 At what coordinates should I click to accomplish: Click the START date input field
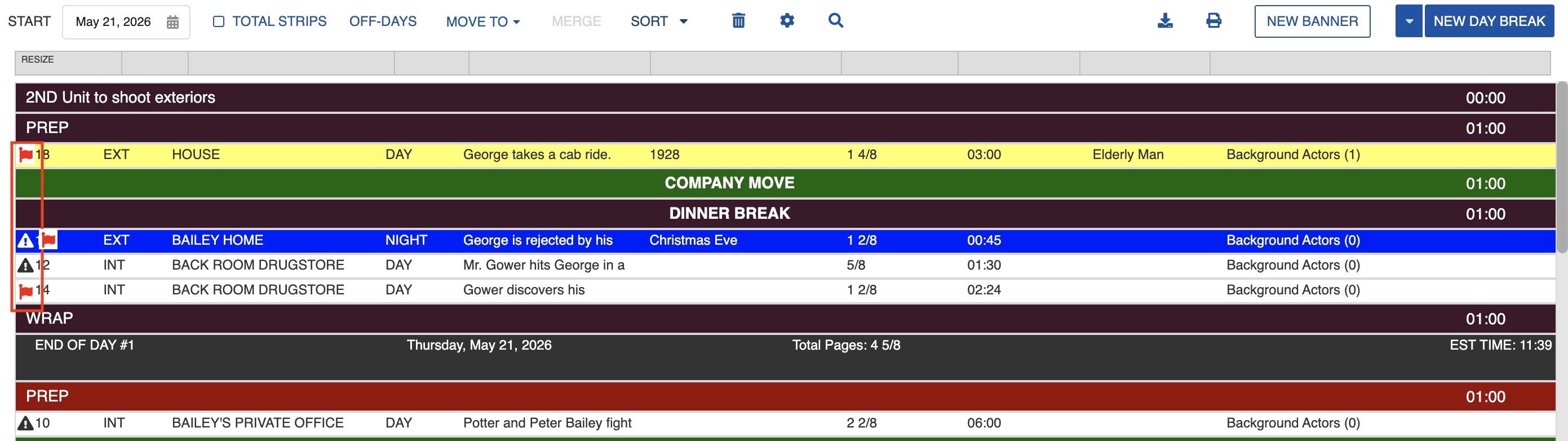pos(126,22)
